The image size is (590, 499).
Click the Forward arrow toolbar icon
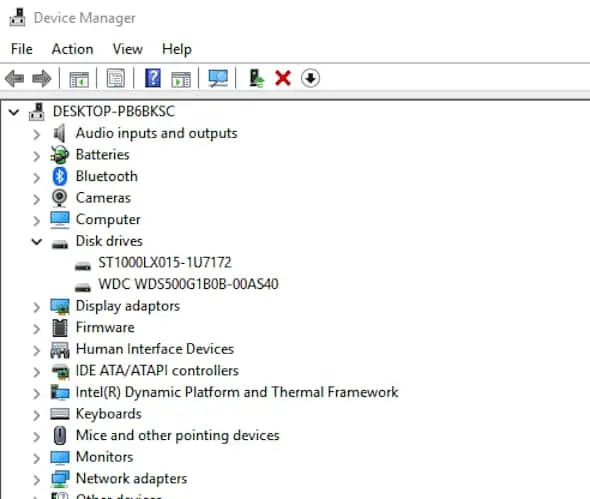(x=42, y=79)
